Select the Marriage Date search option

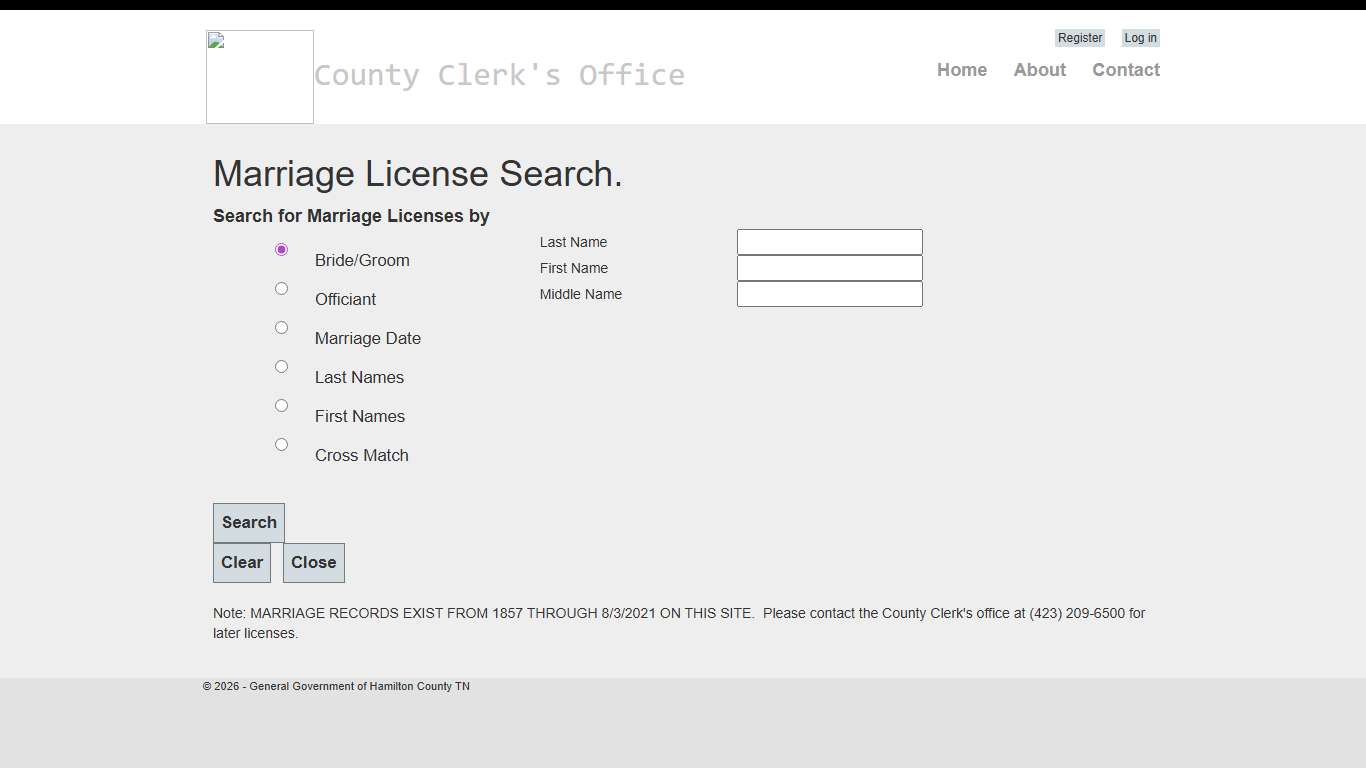281,327
